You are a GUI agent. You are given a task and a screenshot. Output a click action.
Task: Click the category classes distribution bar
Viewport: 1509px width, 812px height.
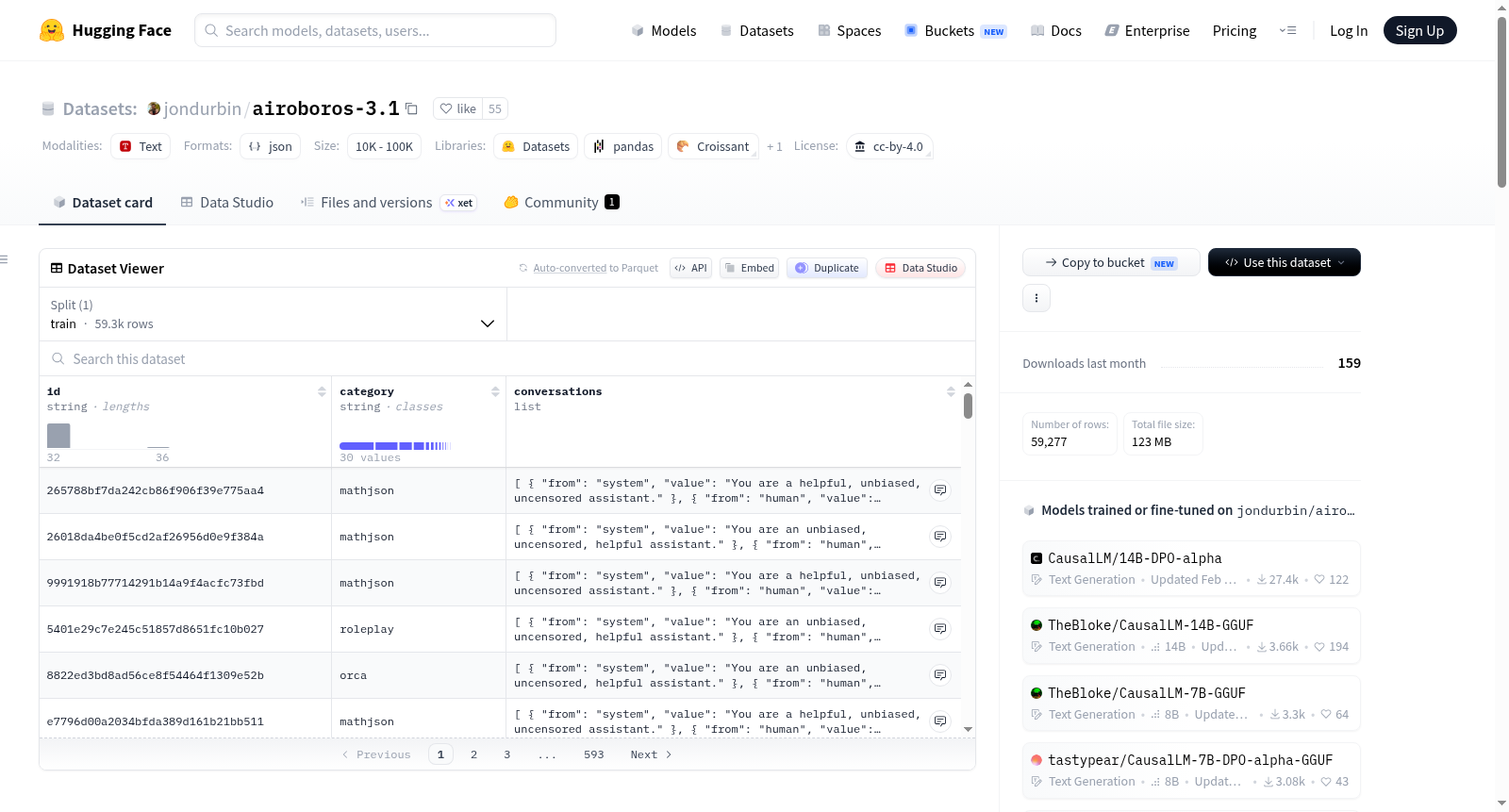pyautogui.click(x=395, y=445)
